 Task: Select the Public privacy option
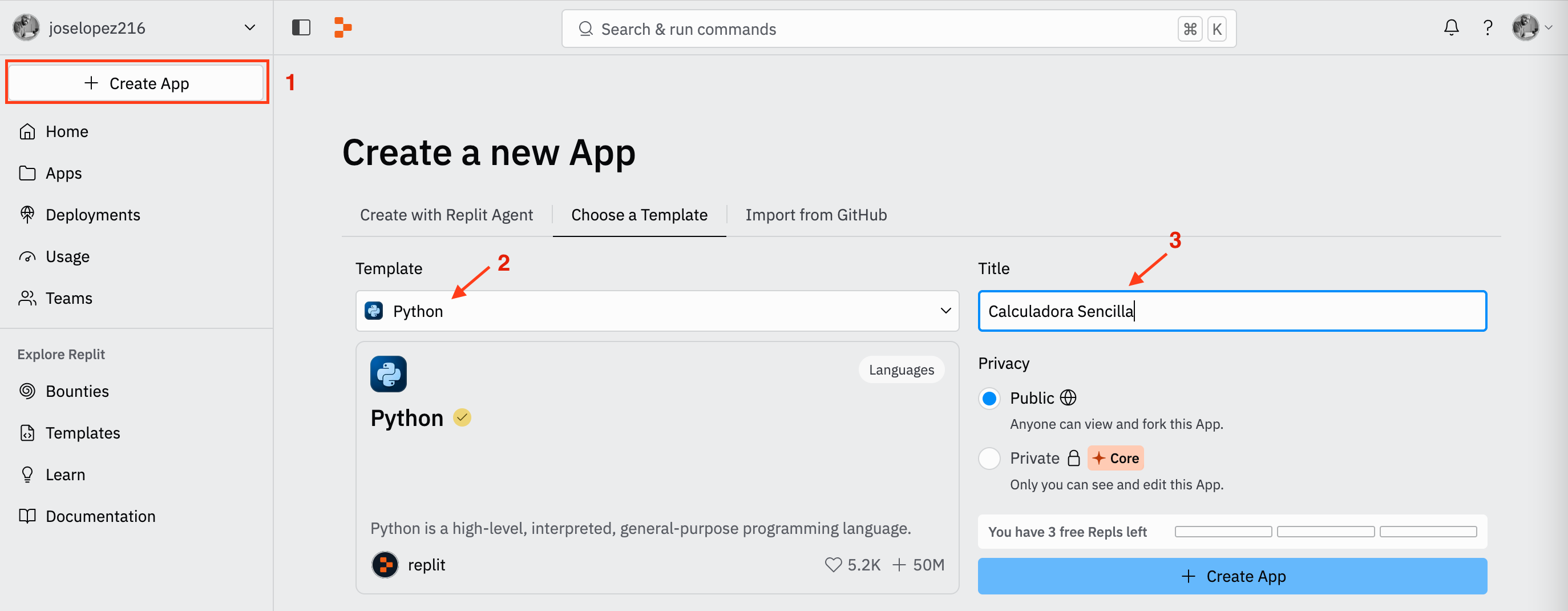[989, 399]
